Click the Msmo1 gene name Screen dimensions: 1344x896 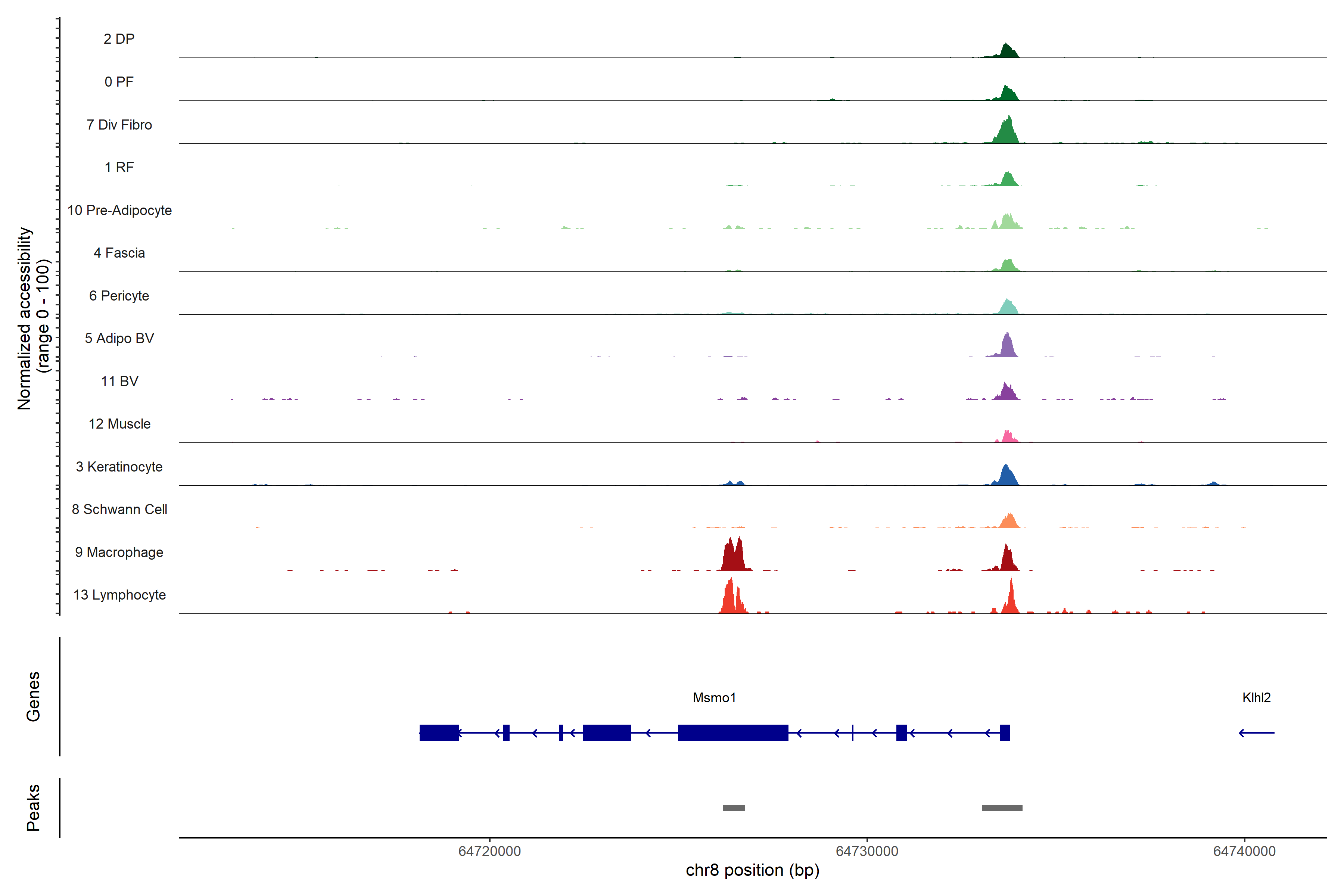(x=714, y=698)
